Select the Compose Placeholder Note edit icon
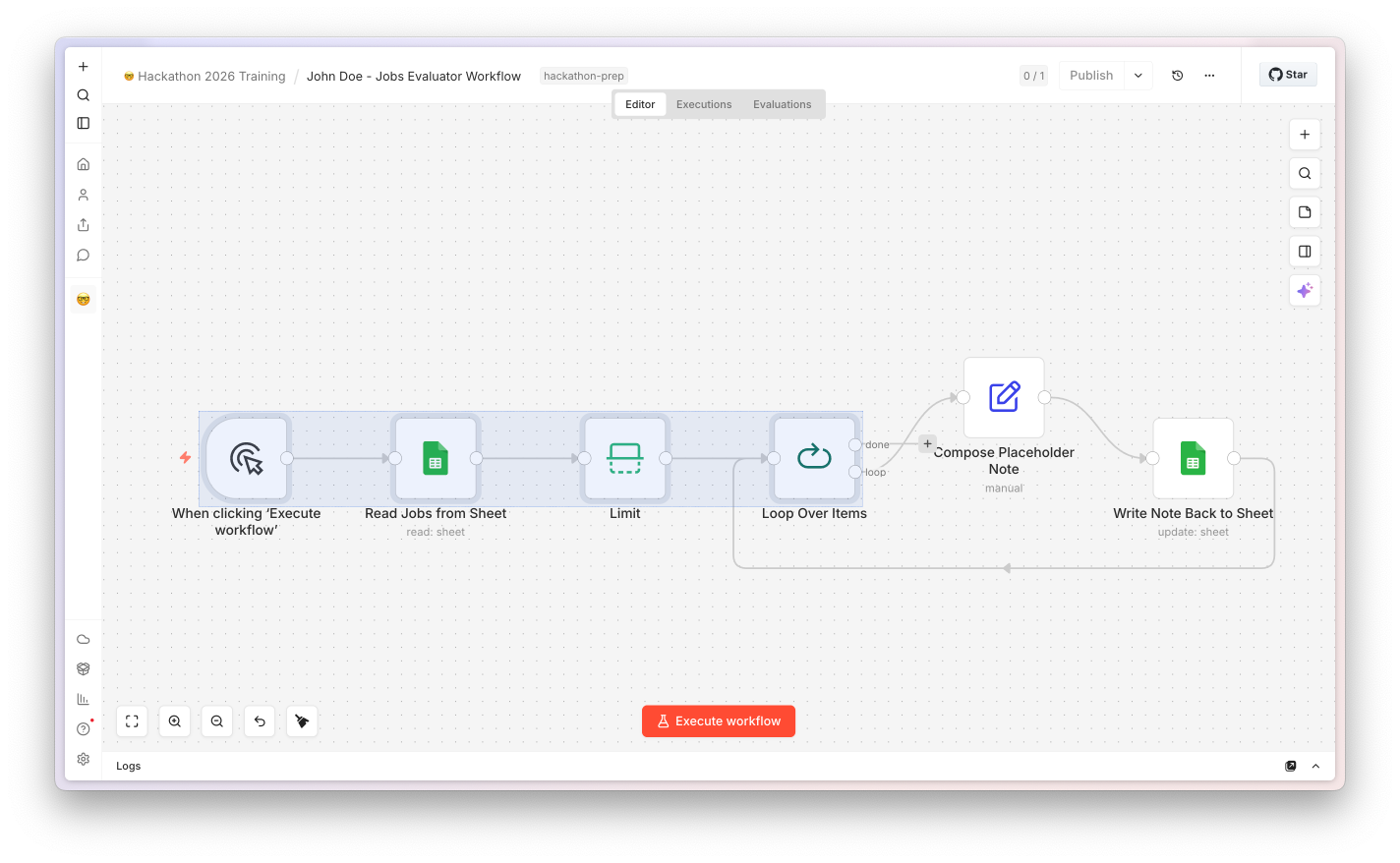This screenshot has height=863, width=1400. [x=1004, y=397]
